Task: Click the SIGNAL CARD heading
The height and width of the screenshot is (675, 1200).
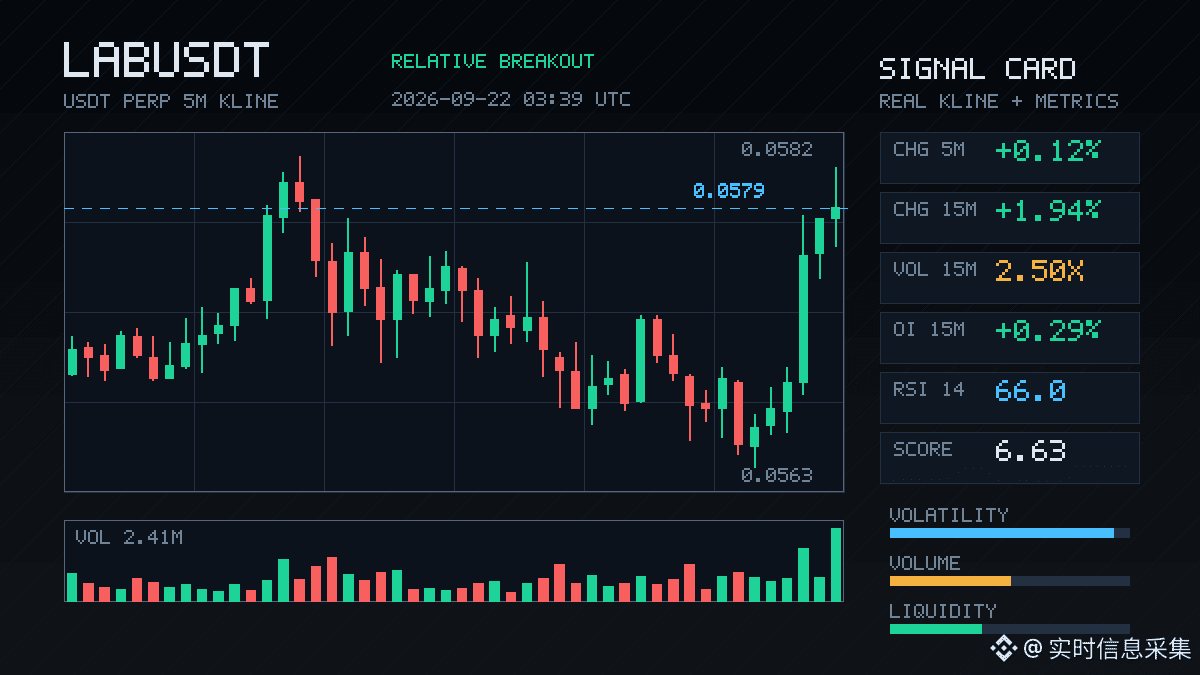Action: pos(977,69)
